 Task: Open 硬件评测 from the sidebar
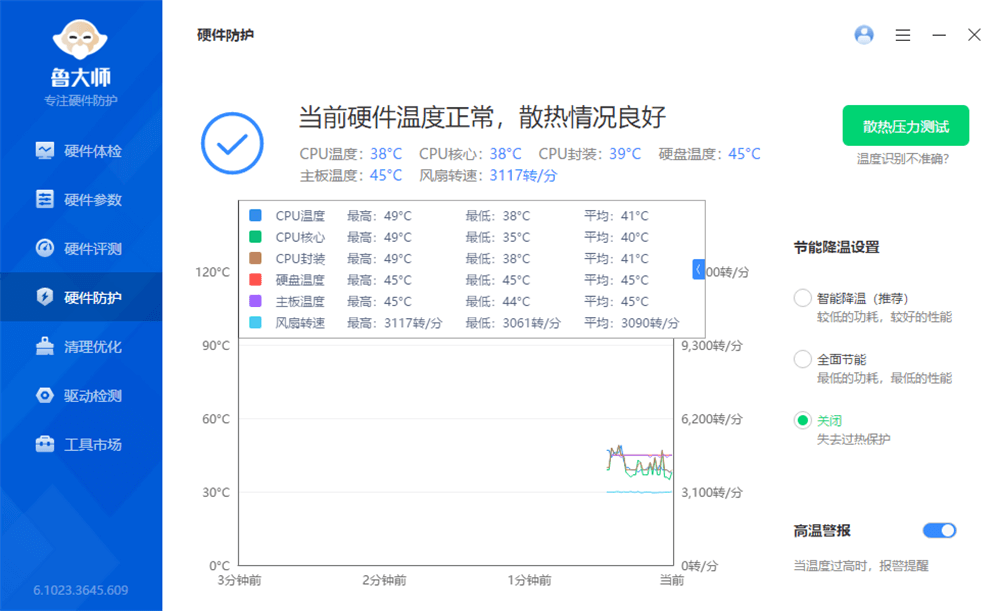pos(80,248)
